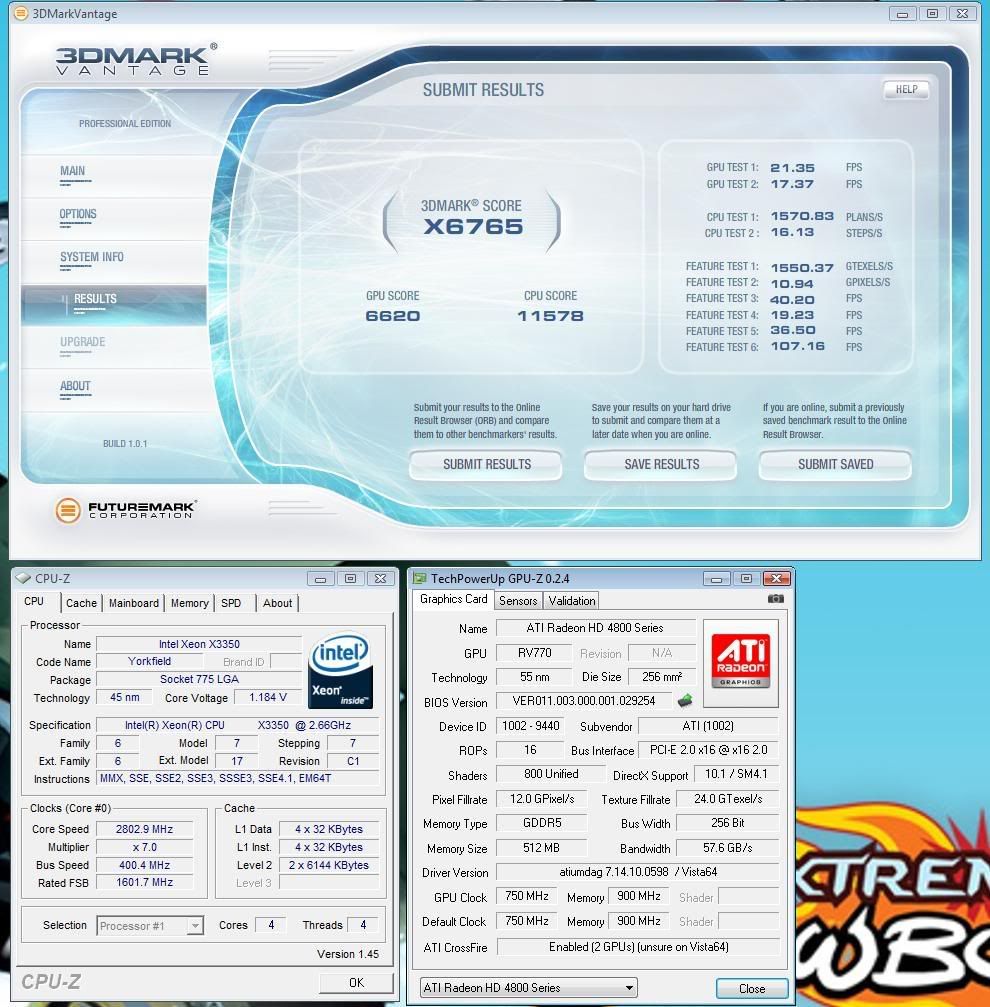Click the ATI Radeon logo in GPU-Z
This screenshot has height=1007, width=990.
pyautogui.click(x=743, y=654)
